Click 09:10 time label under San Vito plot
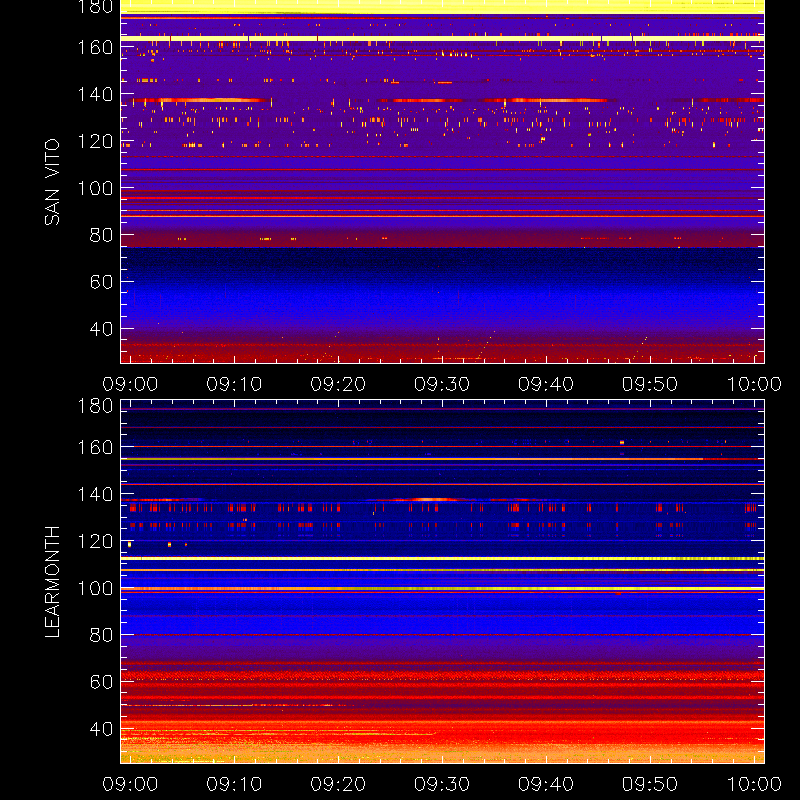 [234, 384]
